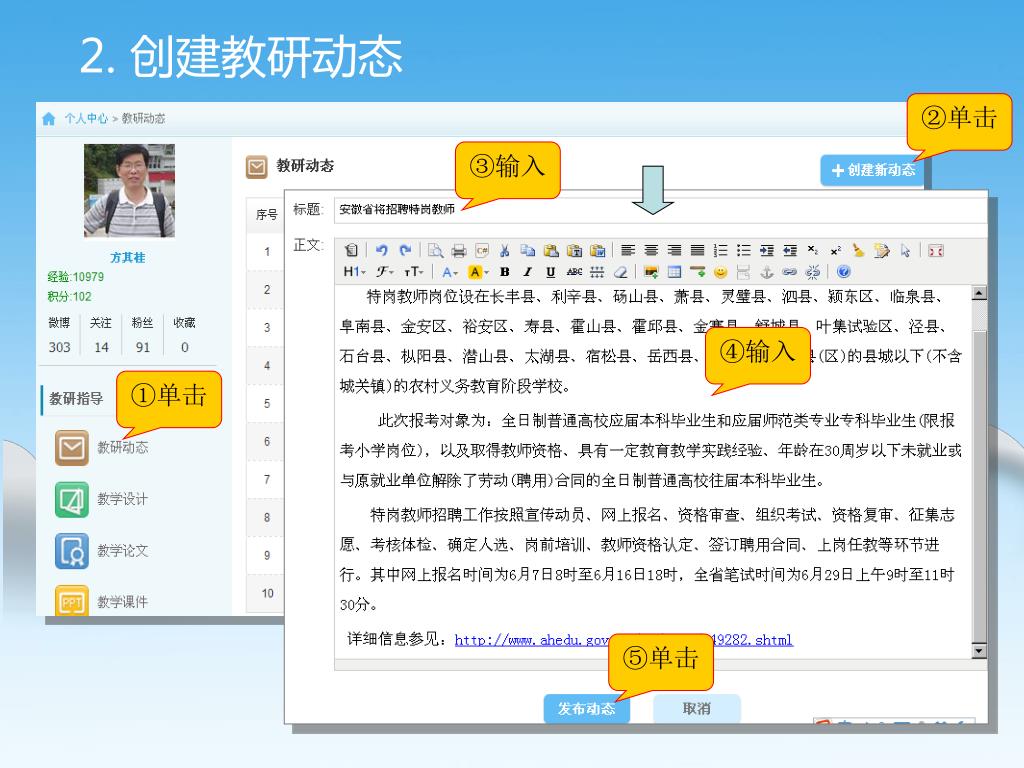1024x768 pixels.
Task: Toggle bold formatting
Action: tap(505, 272)
